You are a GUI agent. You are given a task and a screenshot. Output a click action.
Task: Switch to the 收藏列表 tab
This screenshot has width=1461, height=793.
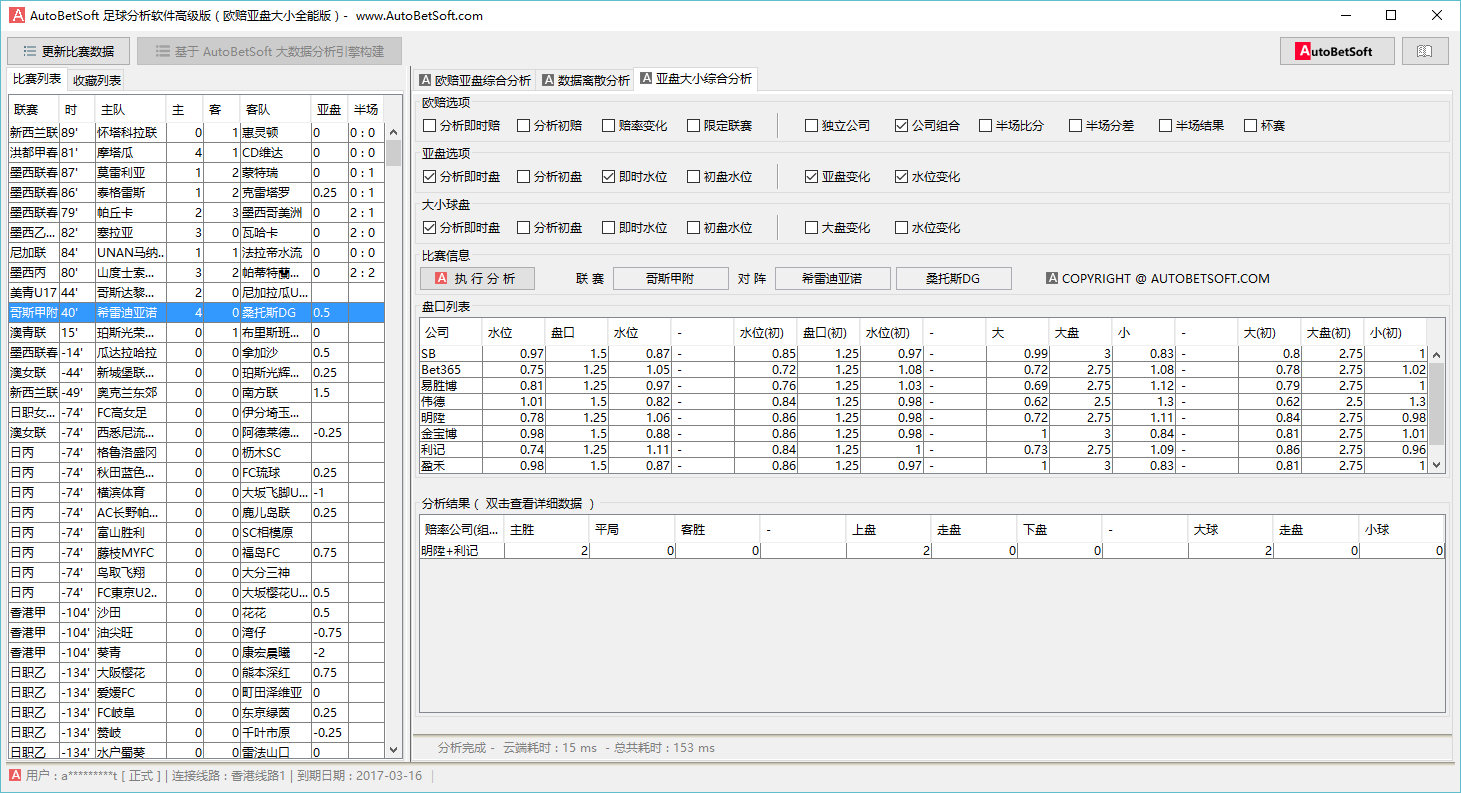[97, 80]
